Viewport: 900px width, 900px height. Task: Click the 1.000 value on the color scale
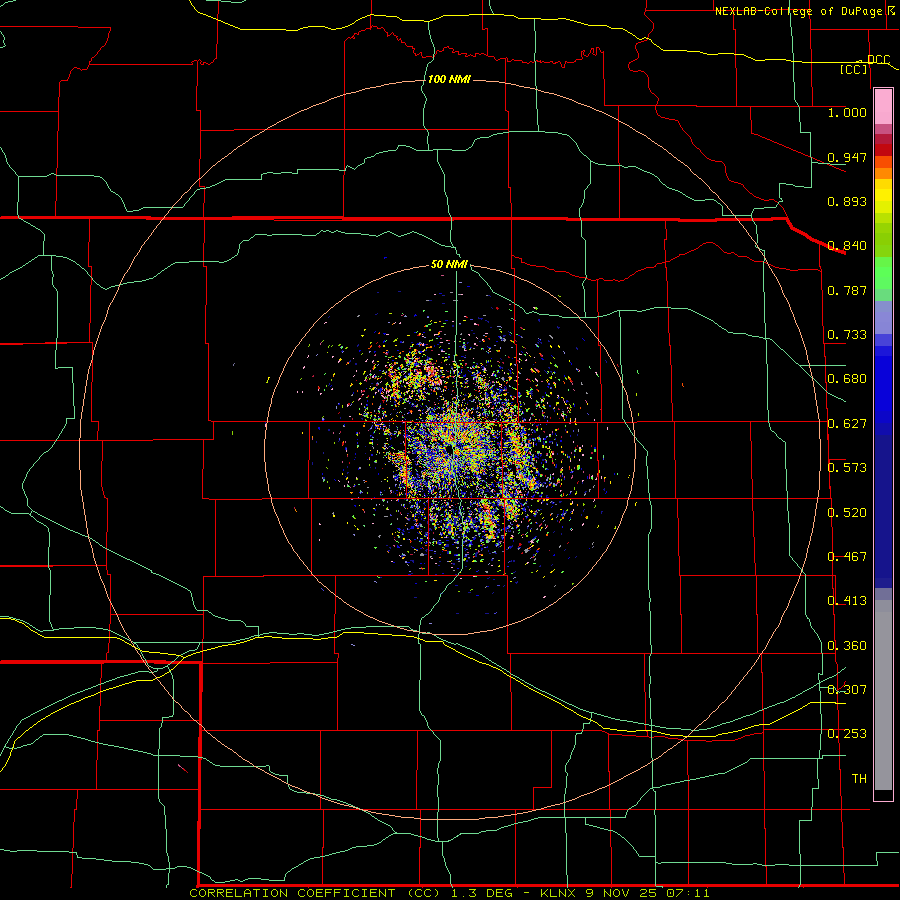click(x=847, y=112)
